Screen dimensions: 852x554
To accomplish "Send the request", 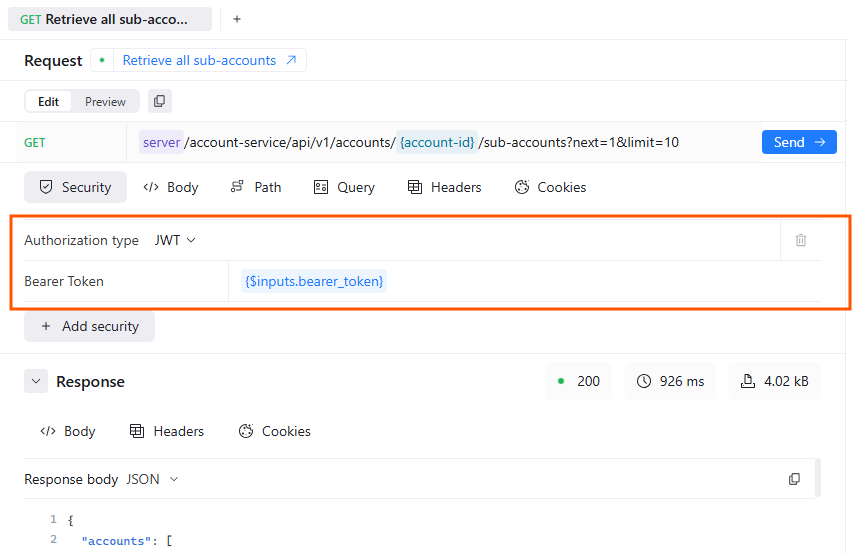I will coord(799,142).
